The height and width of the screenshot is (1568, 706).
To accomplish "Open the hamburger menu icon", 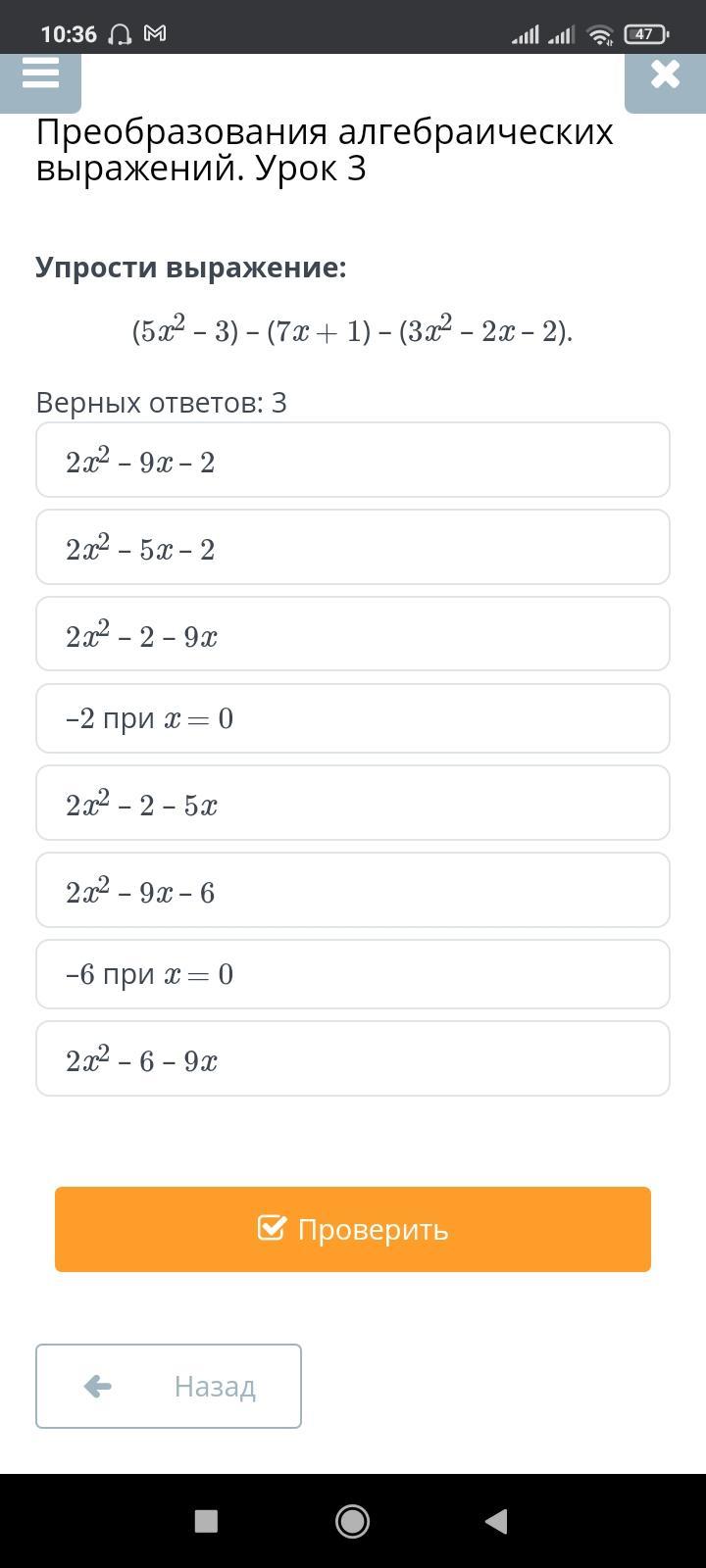I will coord(40,73).
